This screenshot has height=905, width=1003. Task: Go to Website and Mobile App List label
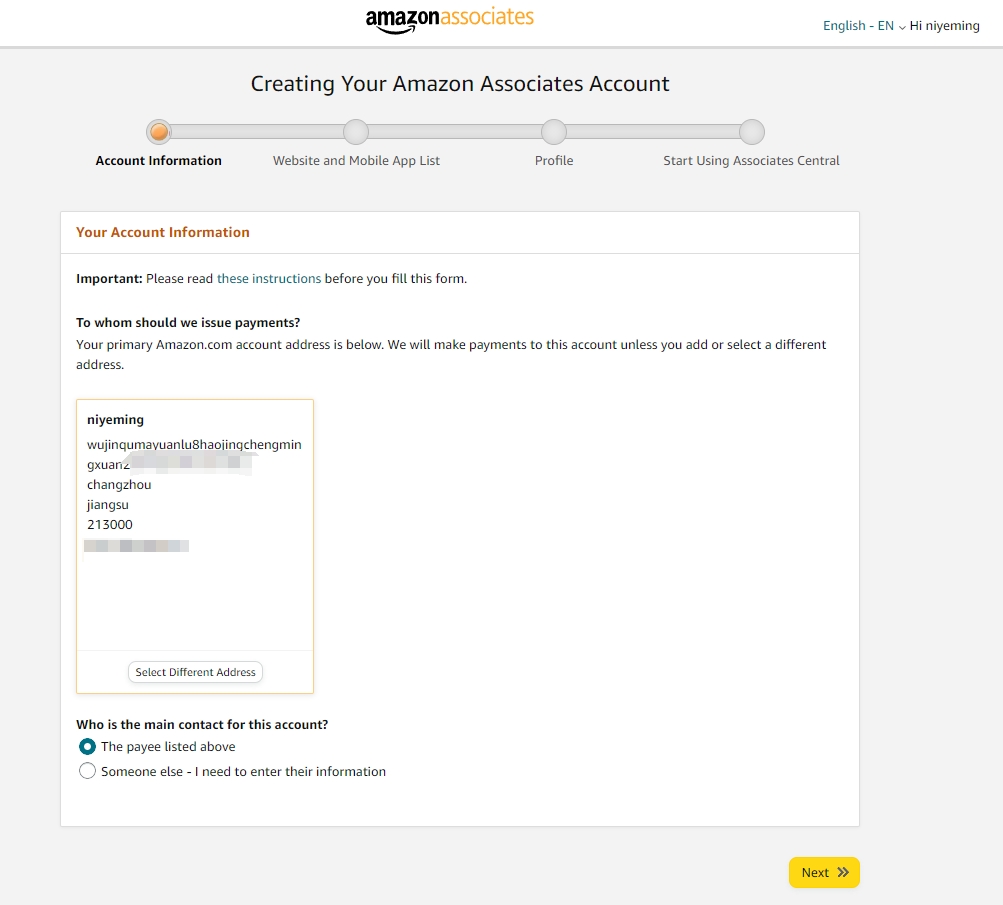356,161
